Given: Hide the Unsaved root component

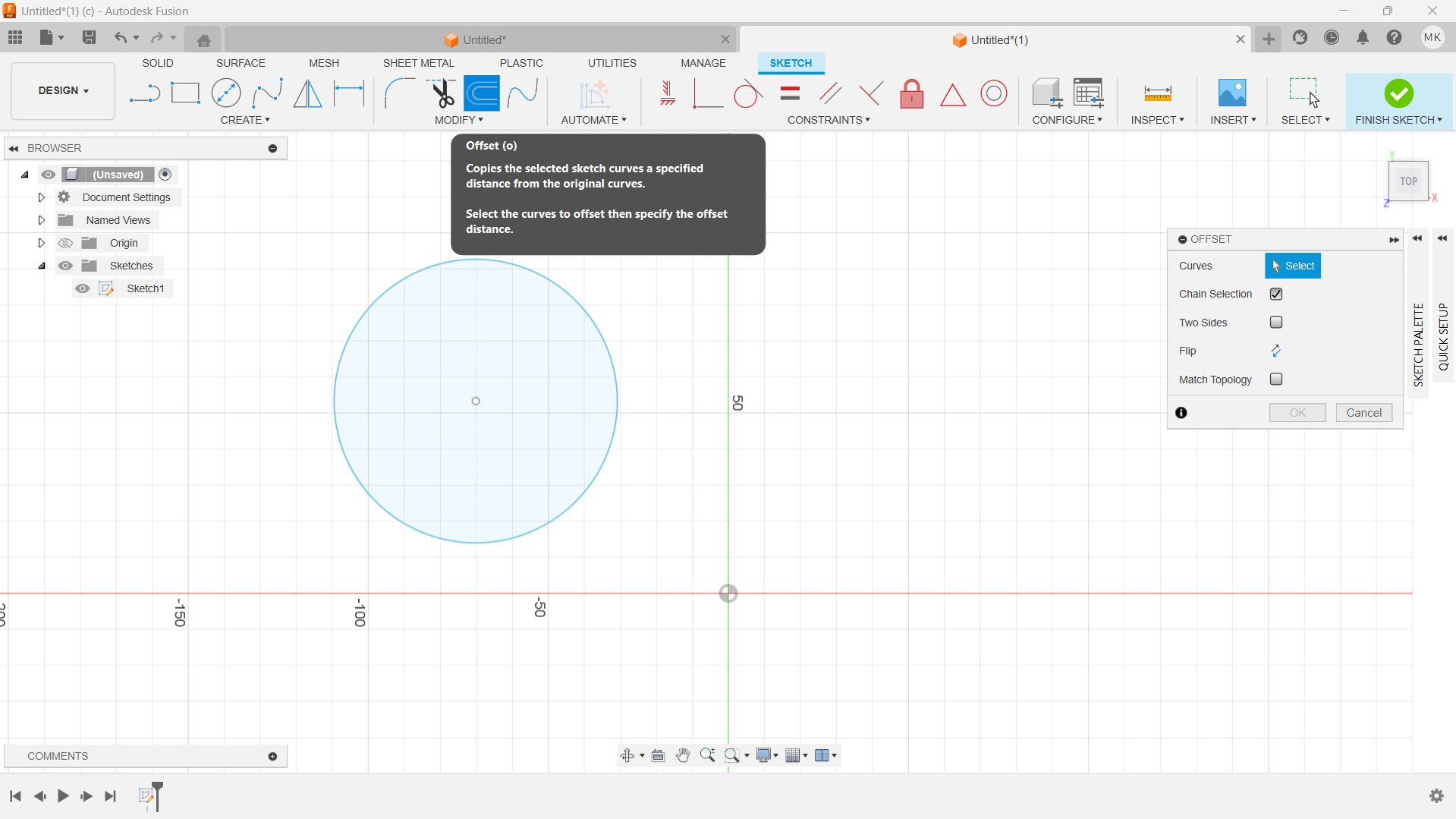Looking at the screenshot, I should click(x=49, y=175).
